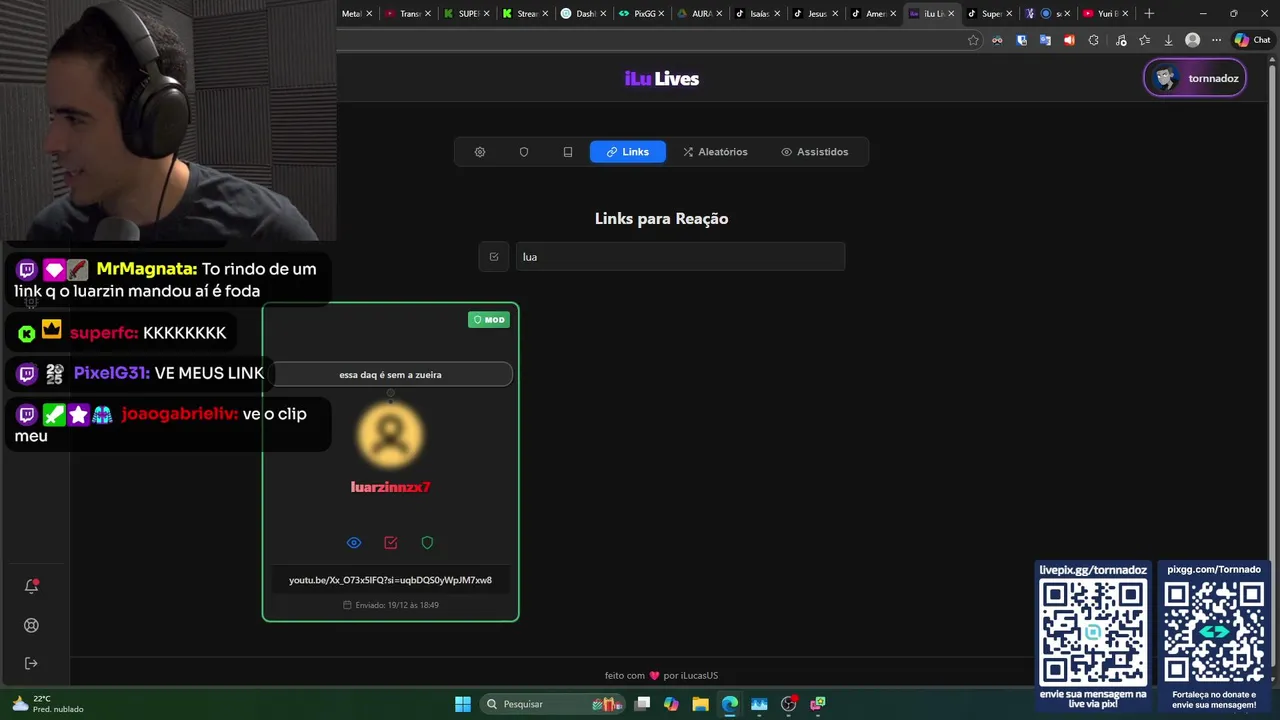
Task: Open OBS Studio from the taskbar
Action: pyautogui.click(x=788, y=704)
